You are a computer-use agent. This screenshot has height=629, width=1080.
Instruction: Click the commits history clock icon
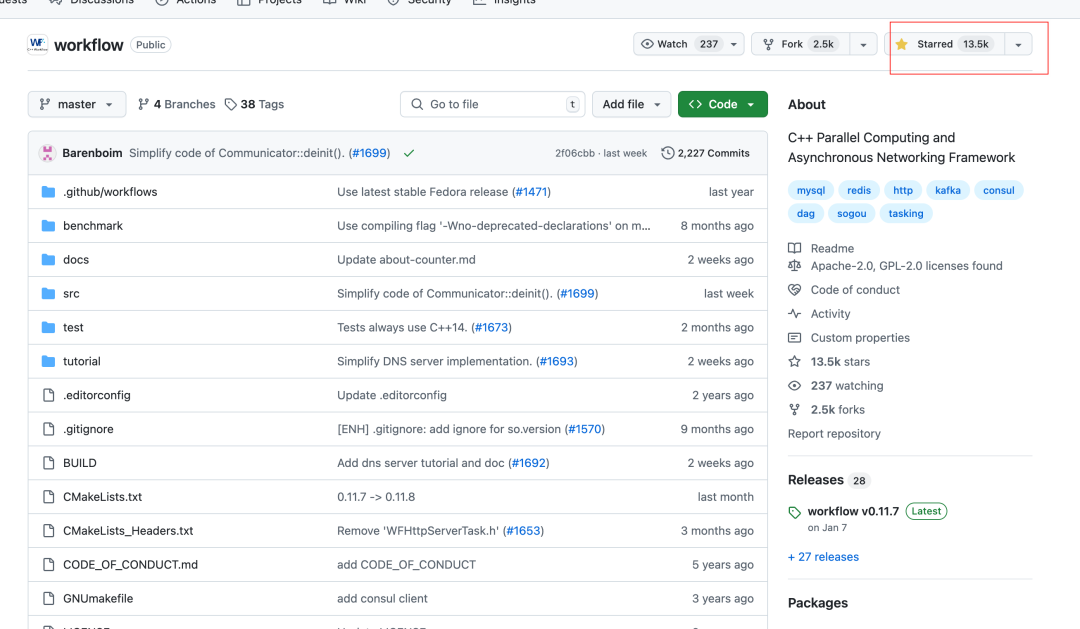667,153
